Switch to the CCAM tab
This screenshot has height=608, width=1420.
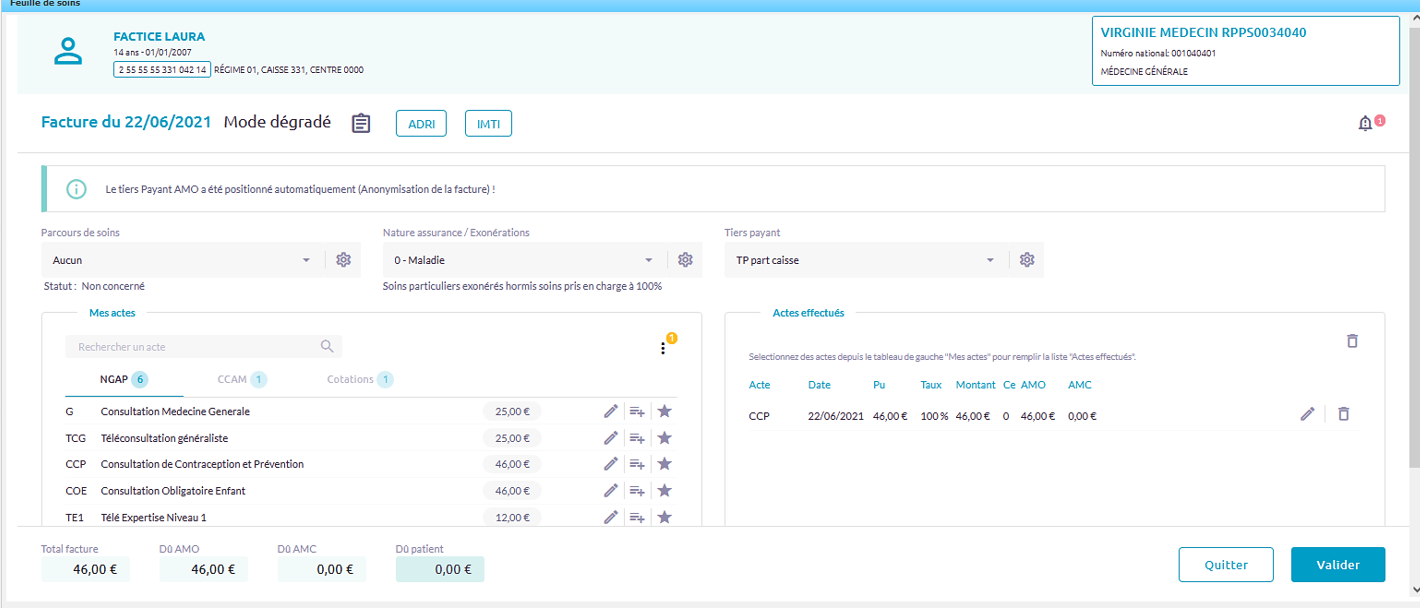241,380
